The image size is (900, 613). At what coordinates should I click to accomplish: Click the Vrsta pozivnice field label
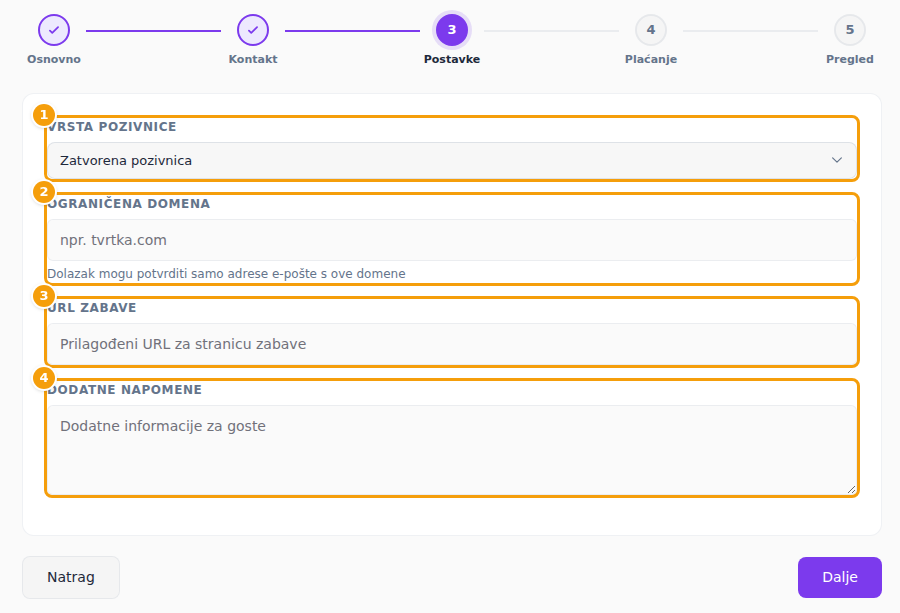tap(112, 127)
